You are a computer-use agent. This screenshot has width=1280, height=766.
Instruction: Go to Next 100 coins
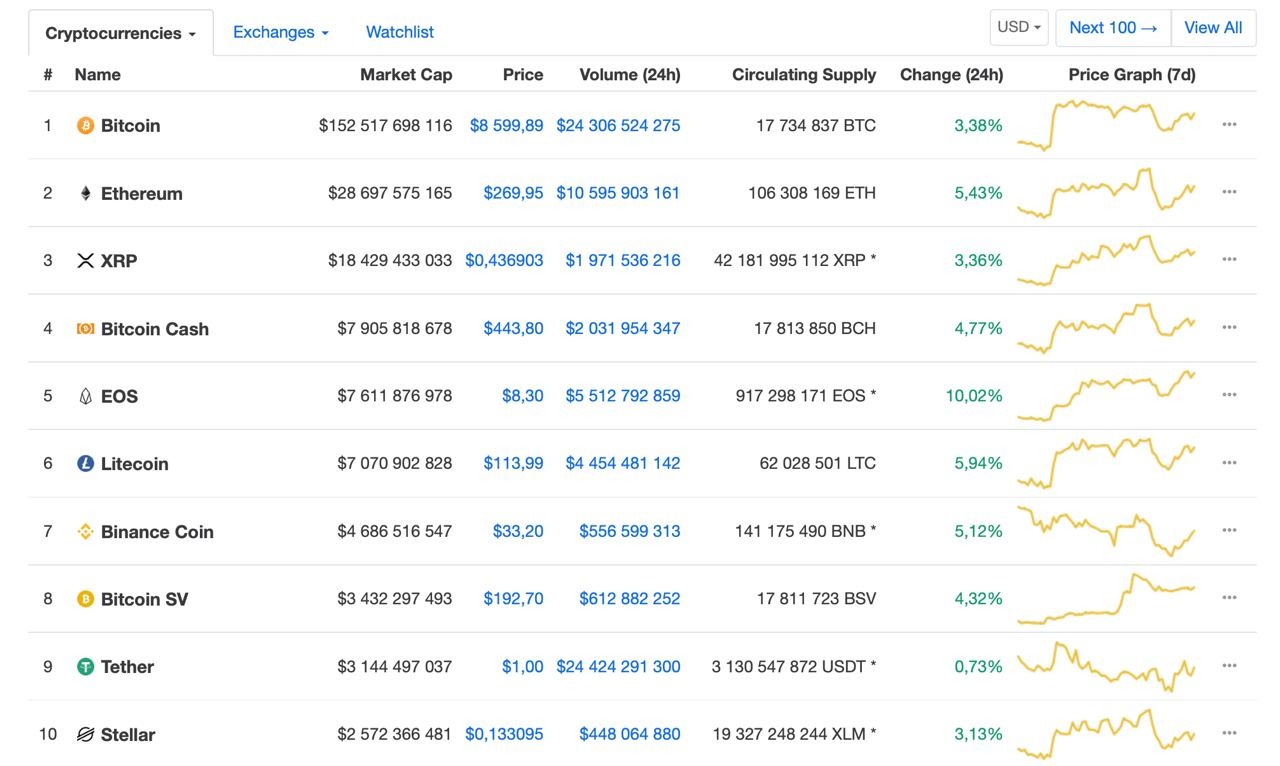click(1113, 28)
